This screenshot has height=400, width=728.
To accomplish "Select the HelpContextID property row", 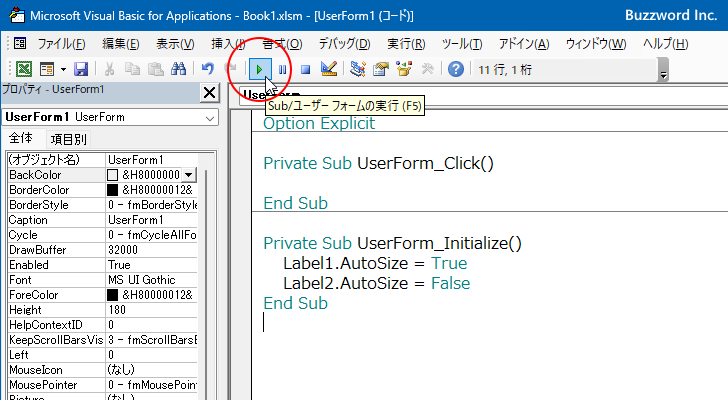I will tap(102, 325).
